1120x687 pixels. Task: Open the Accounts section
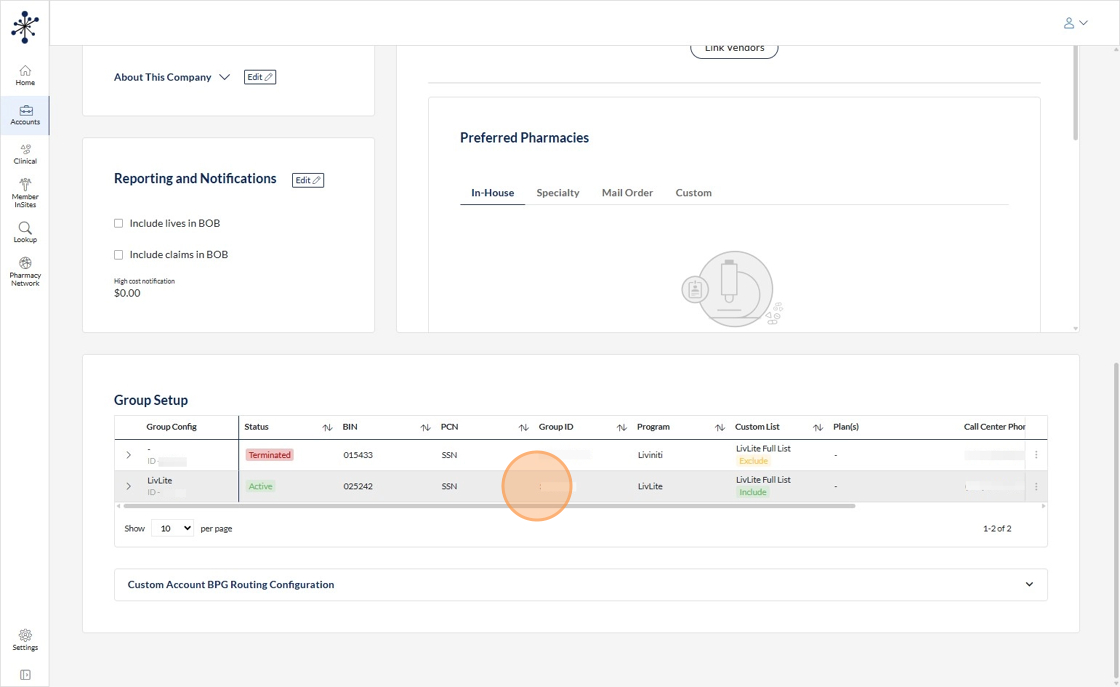coord(25,115)
